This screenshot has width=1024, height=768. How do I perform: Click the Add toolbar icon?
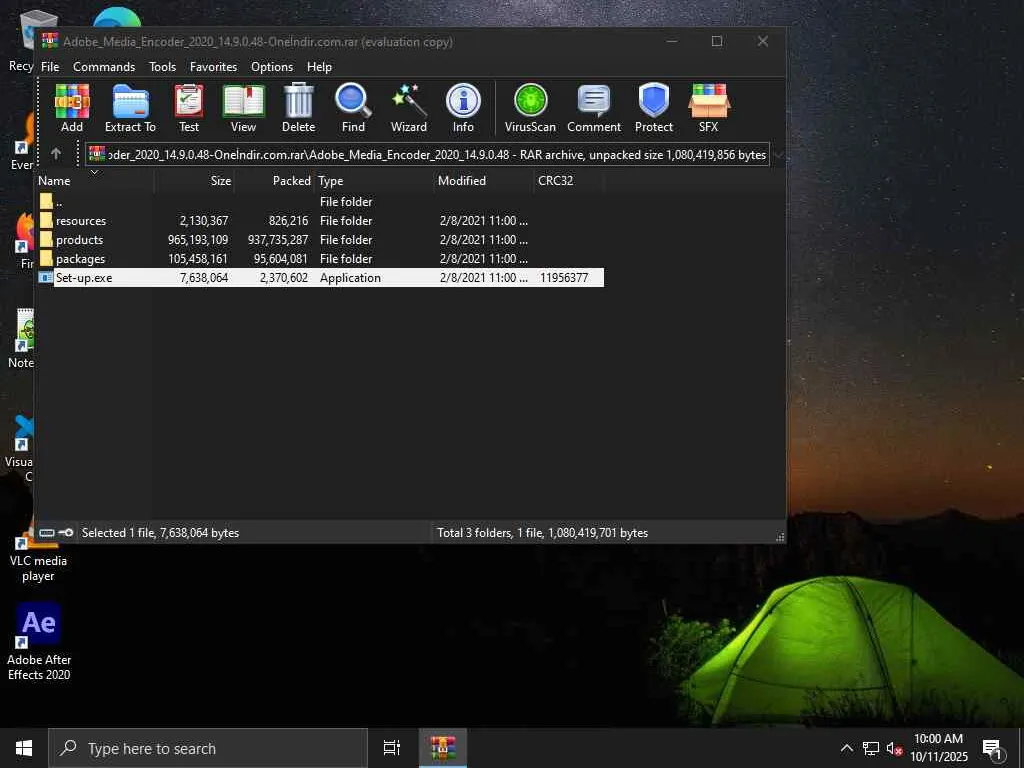tap(72, 108)
